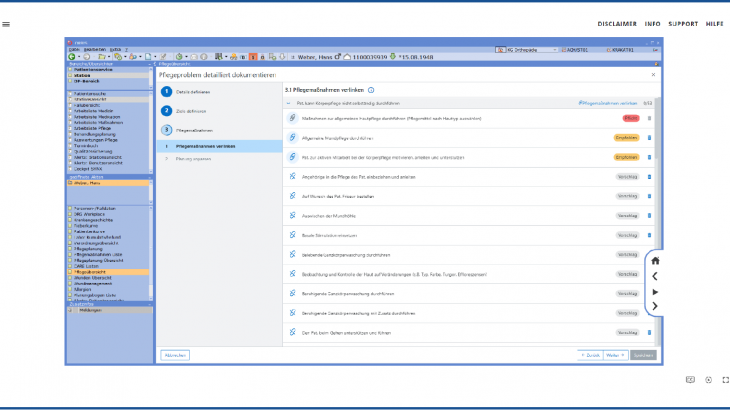Image resolution: width=730 pixels, height=410 pixels.
Task: Collapse the 'Pat. kann Körperpflege nicht selbständig' group
Action: (x=289, y=102)
